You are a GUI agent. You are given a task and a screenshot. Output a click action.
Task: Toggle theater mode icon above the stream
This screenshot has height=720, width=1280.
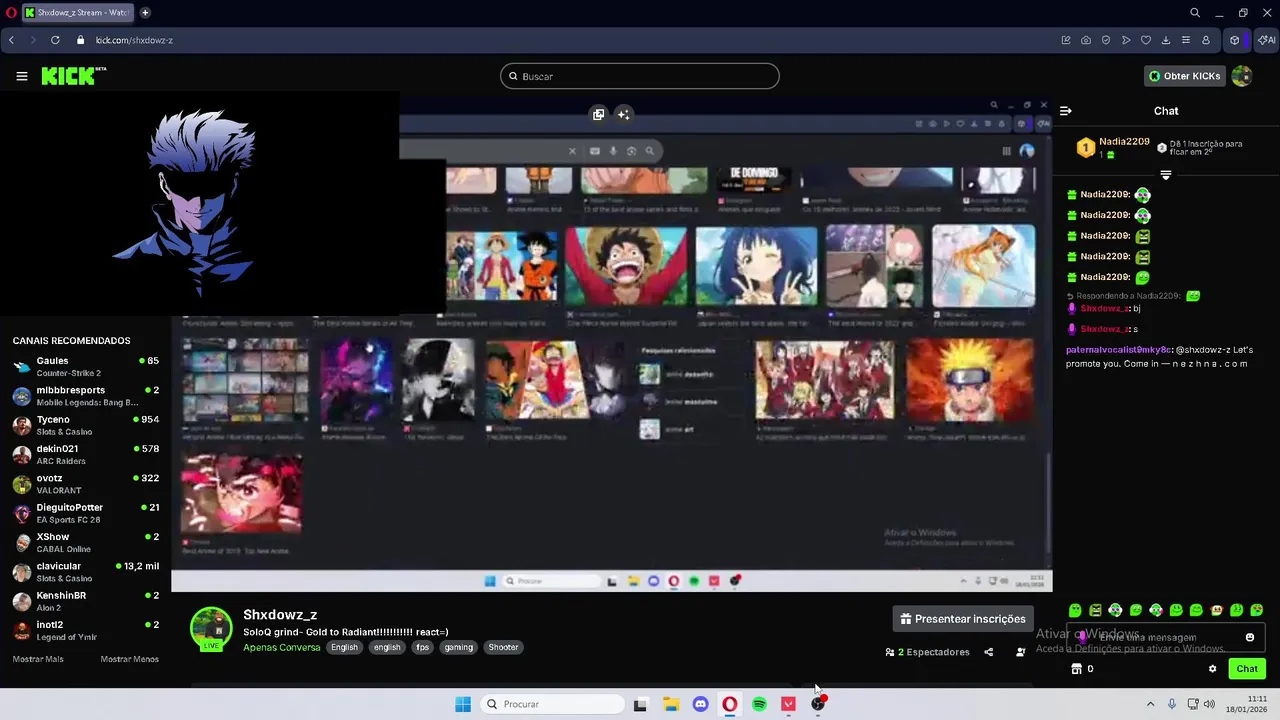click(x=598, y=114)
